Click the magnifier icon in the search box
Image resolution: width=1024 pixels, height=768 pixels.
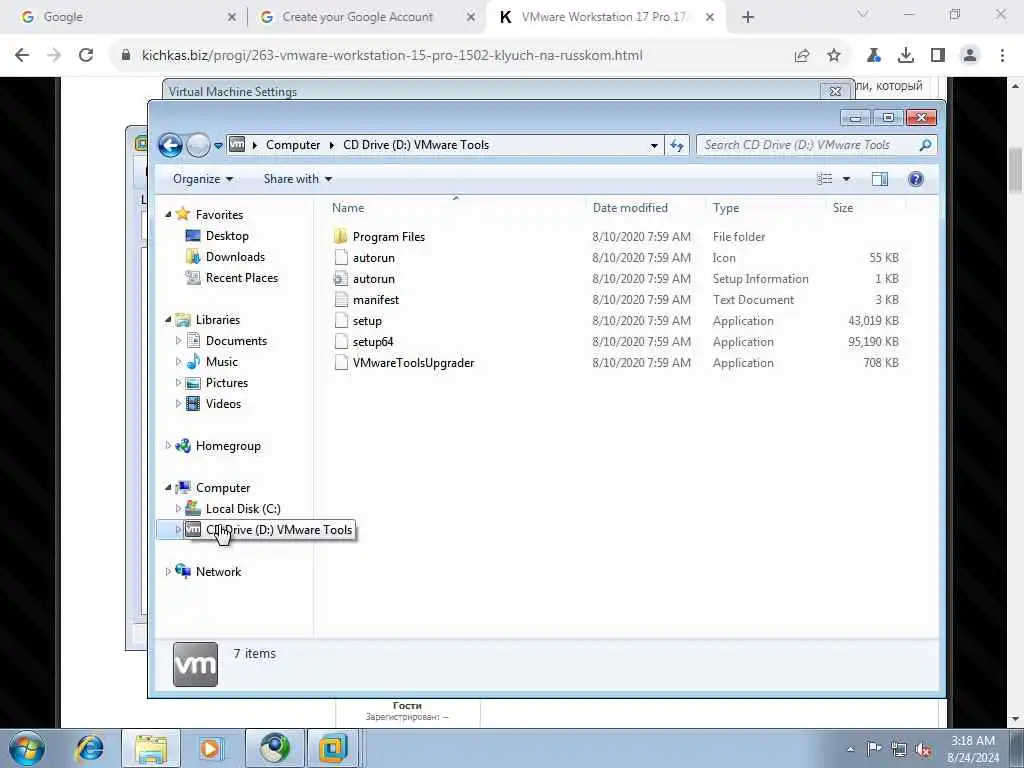pyautogui.click(x=925, y=145)
